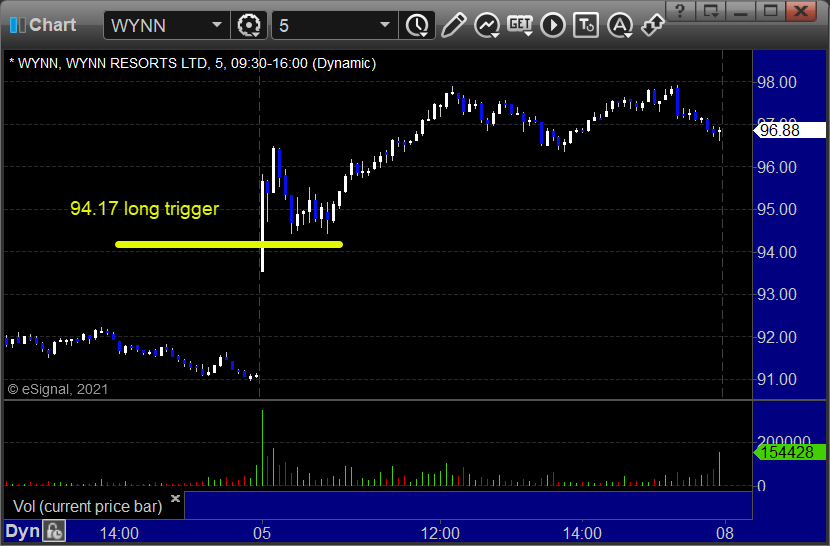Screen dimensions: 830x546
Task: Click the '94.17 long trigger' annotation text
Action: click(145, 208)
